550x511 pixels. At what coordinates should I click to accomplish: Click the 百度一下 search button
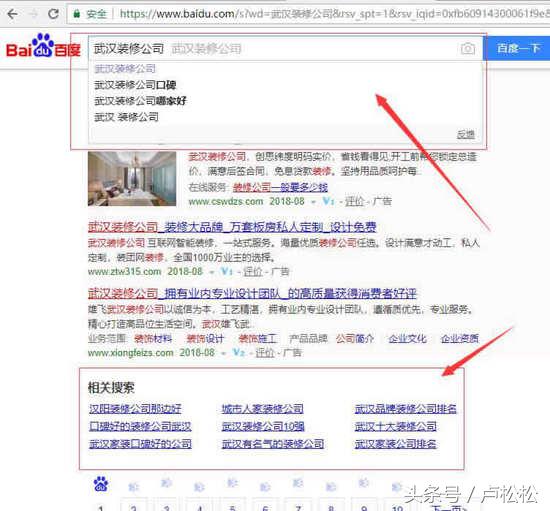pos(516,48)
